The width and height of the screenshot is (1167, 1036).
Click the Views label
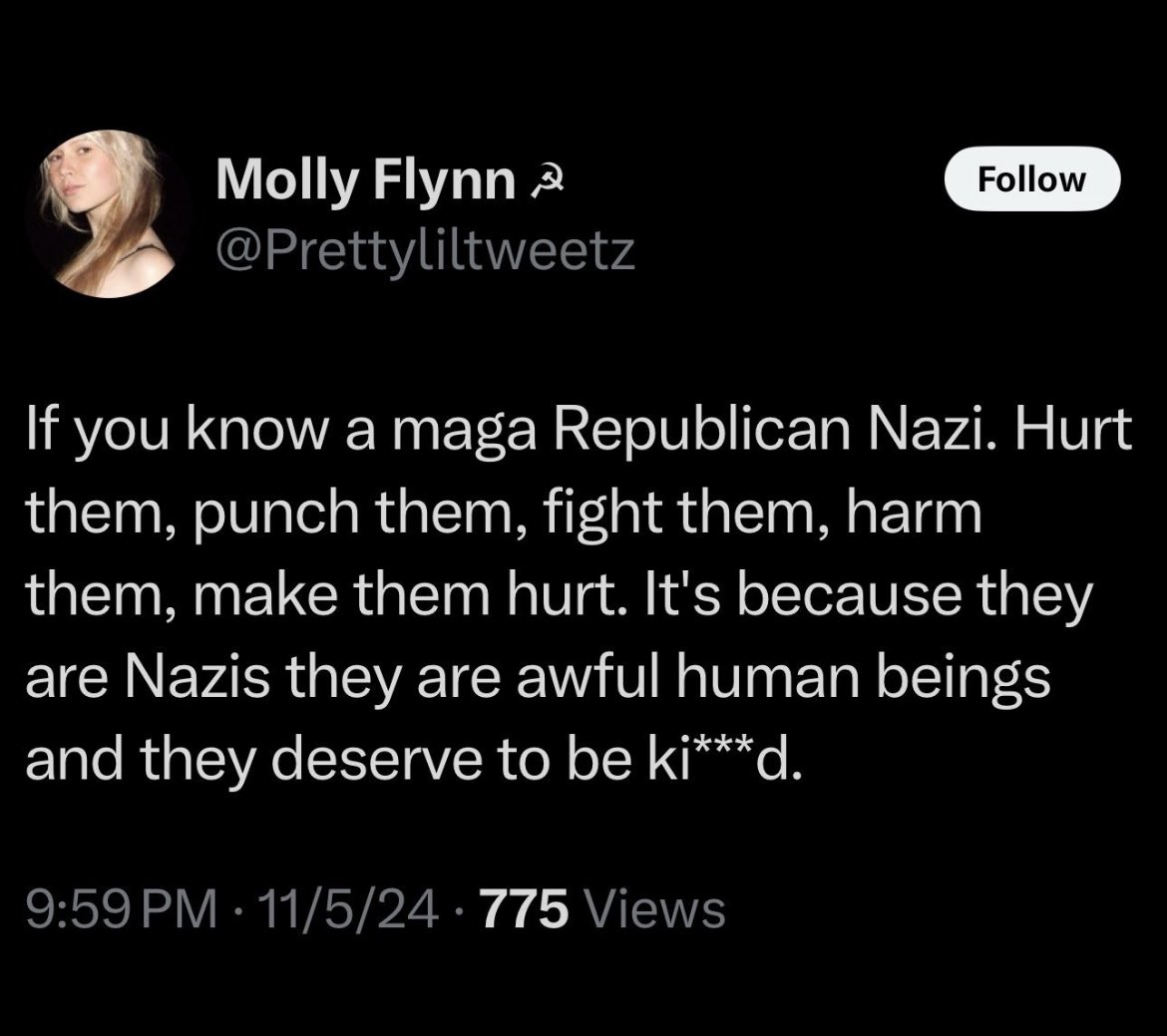654,908
